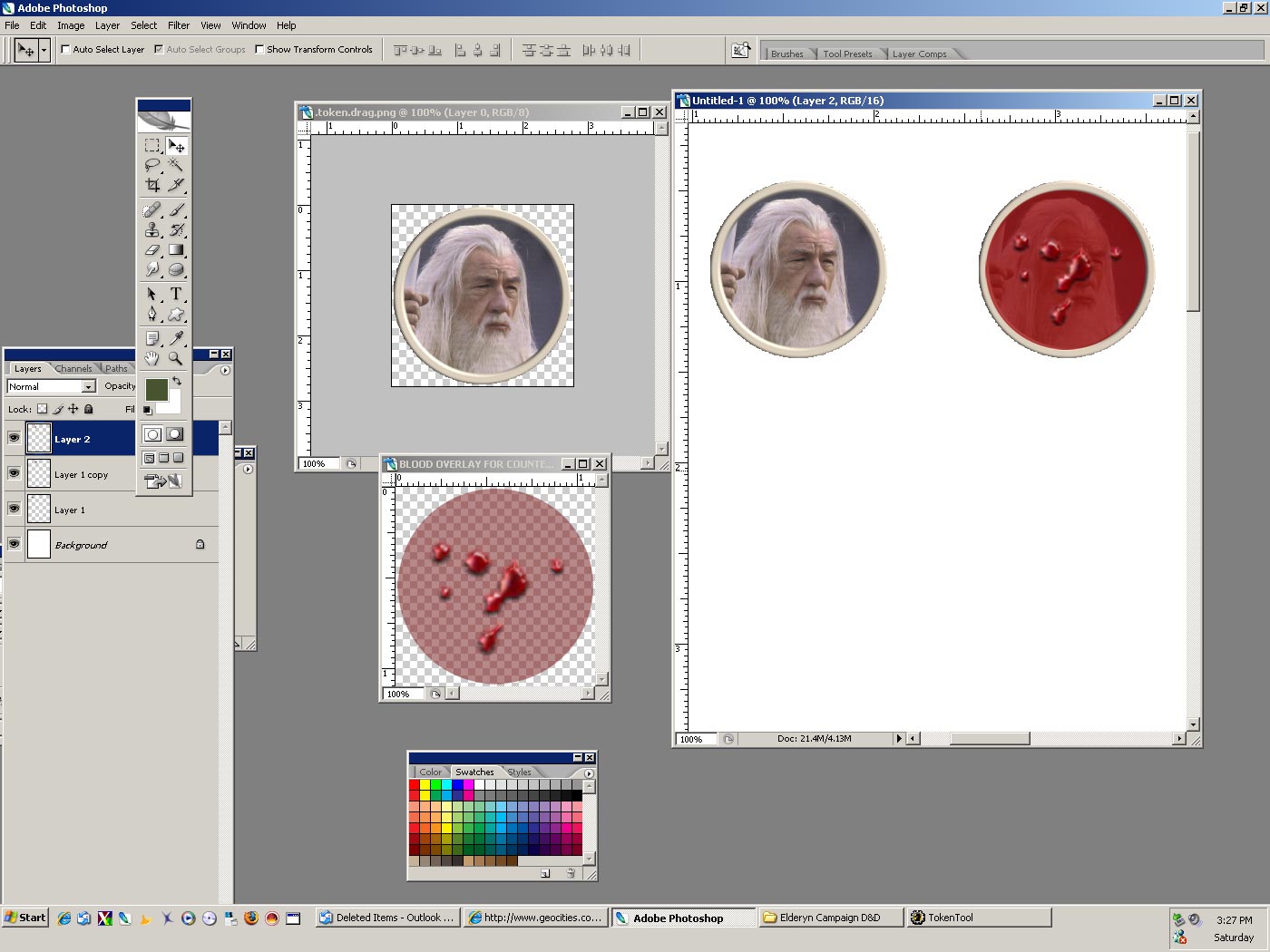Screen dimensions: 1270x952
Task: Pick the Gradient tool
Action: (176, 250)
